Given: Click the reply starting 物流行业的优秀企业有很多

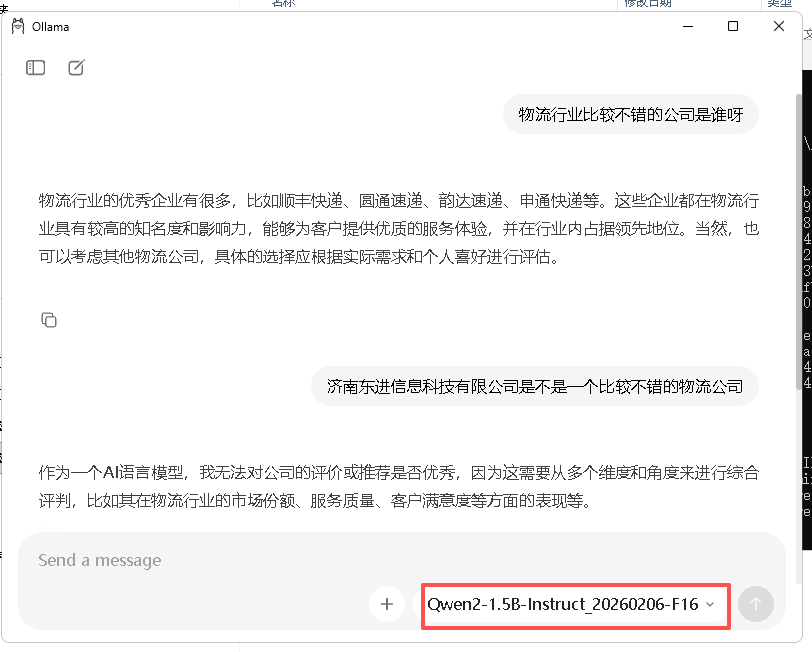Looking at the screenshot, I should pyautogui.click(x=399, y=228).
